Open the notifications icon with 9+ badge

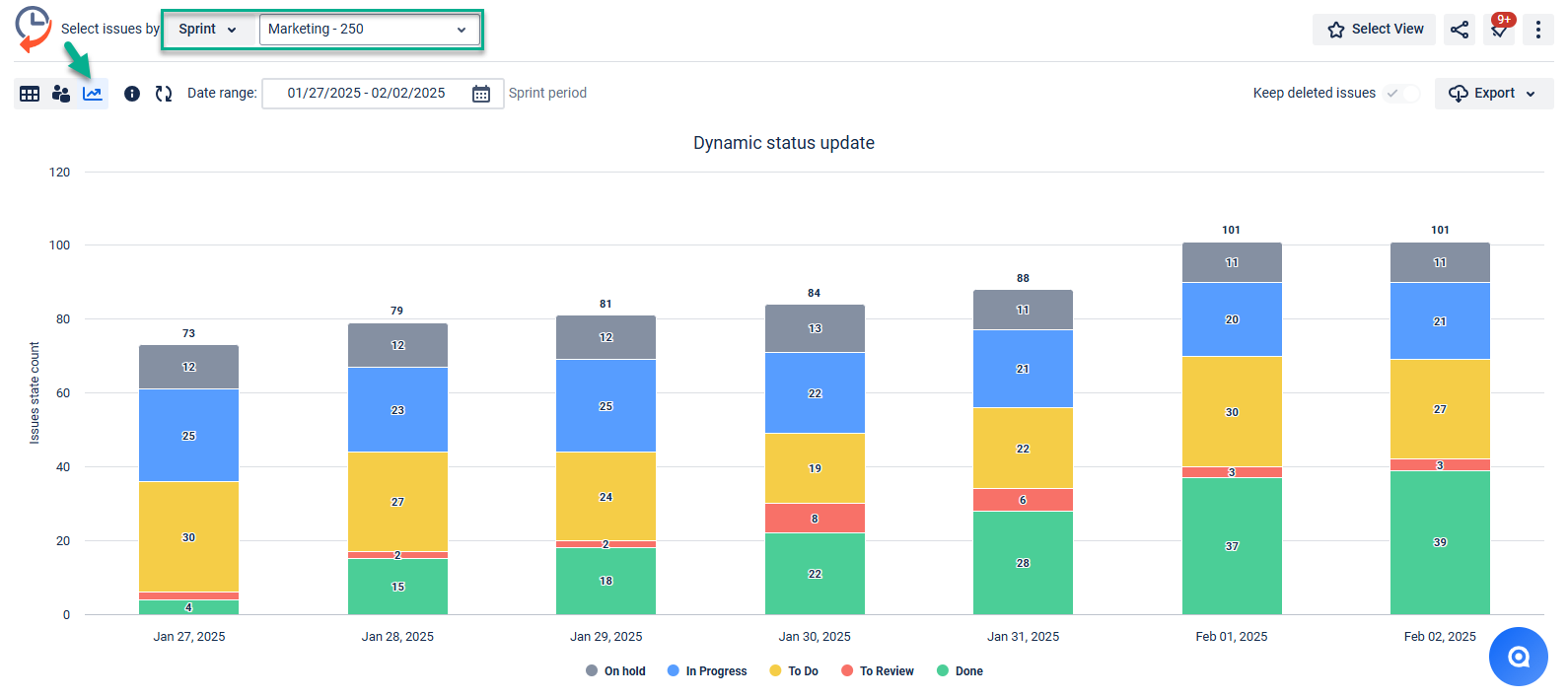(1499, 30)
